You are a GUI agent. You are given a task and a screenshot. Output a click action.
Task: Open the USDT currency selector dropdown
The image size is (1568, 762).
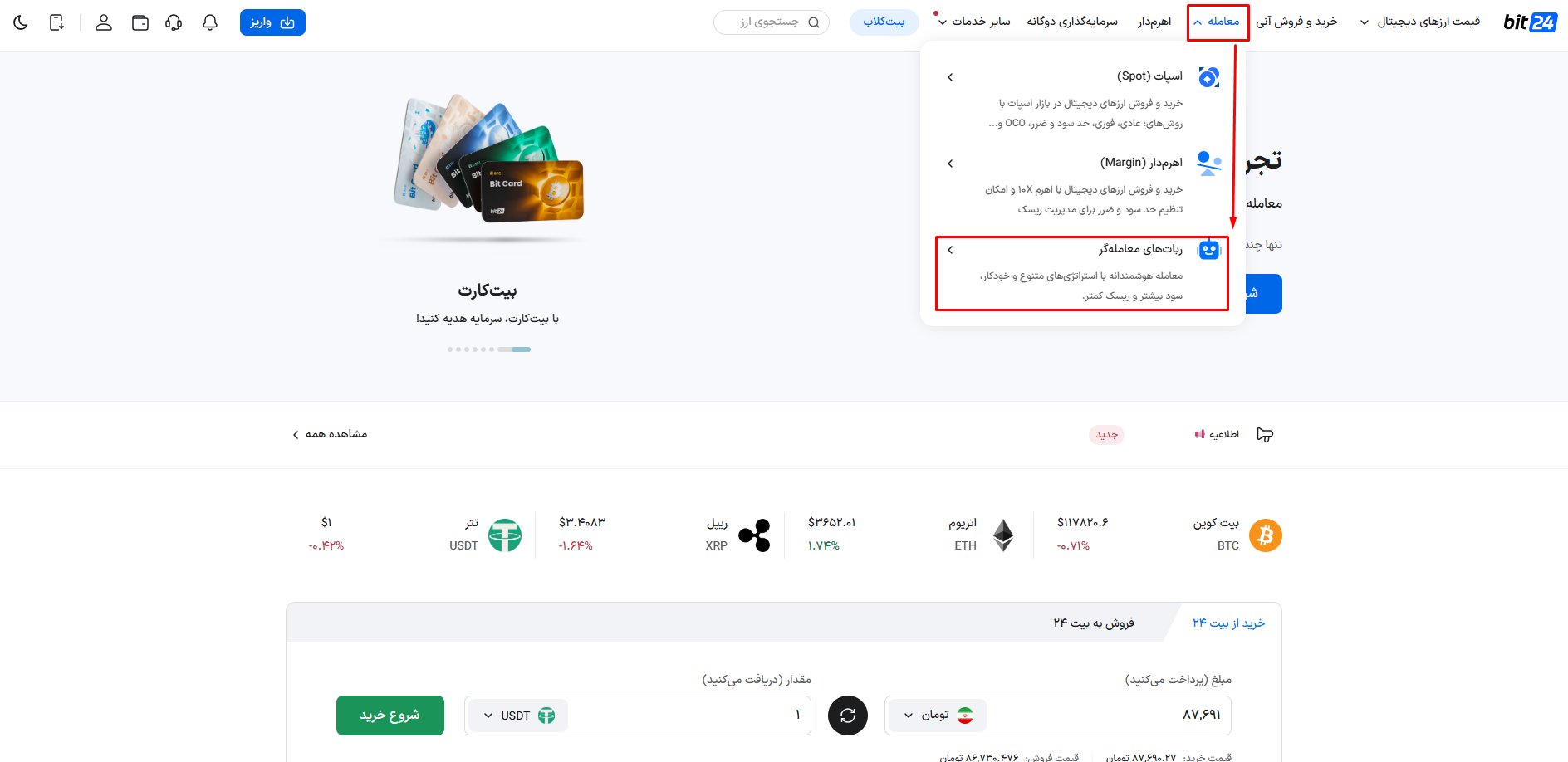click(x=518, y=716)
